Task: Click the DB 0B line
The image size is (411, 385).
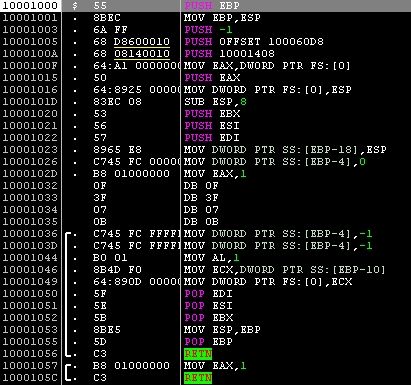Action: [201, 222]
